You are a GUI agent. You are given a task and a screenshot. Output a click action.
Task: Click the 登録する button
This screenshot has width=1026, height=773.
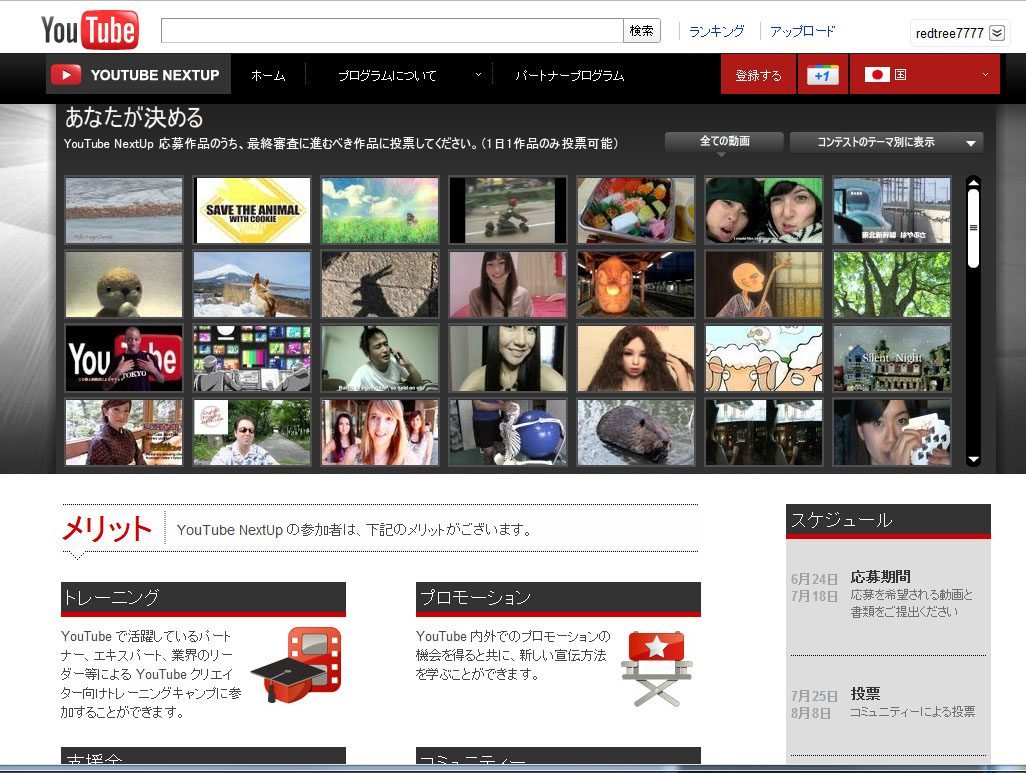click(x=758, y=75)
